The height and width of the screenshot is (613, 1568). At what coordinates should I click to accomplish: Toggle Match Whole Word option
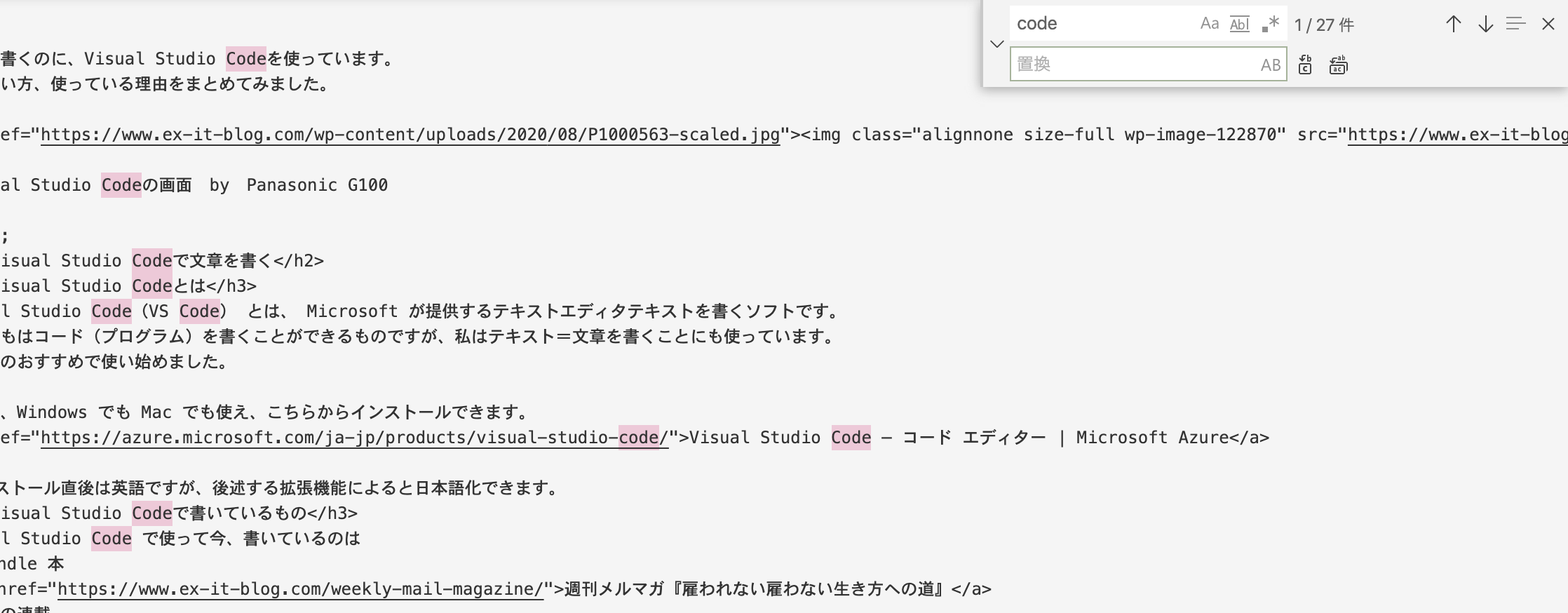(x=1239, y=24)
